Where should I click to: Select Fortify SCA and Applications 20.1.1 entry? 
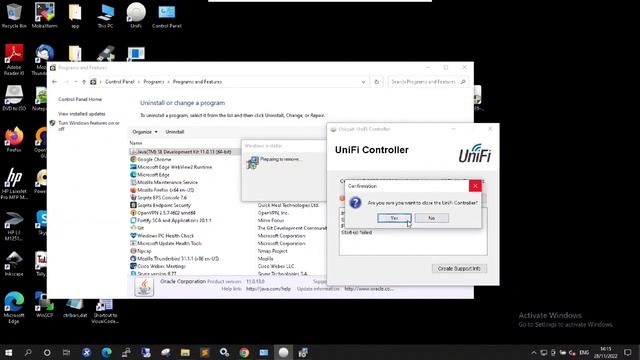174,220
